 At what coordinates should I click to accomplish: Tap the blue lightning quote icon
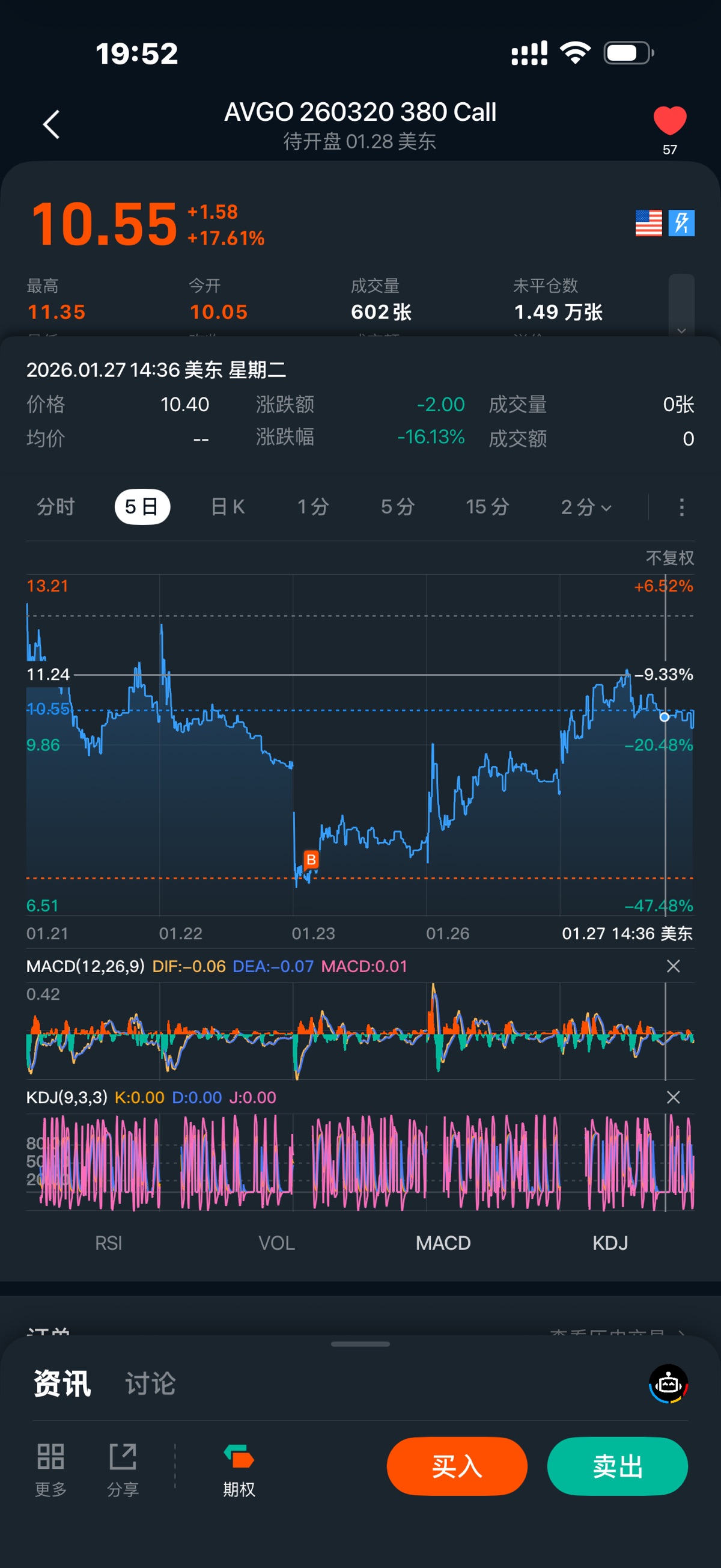click(681, 223)
